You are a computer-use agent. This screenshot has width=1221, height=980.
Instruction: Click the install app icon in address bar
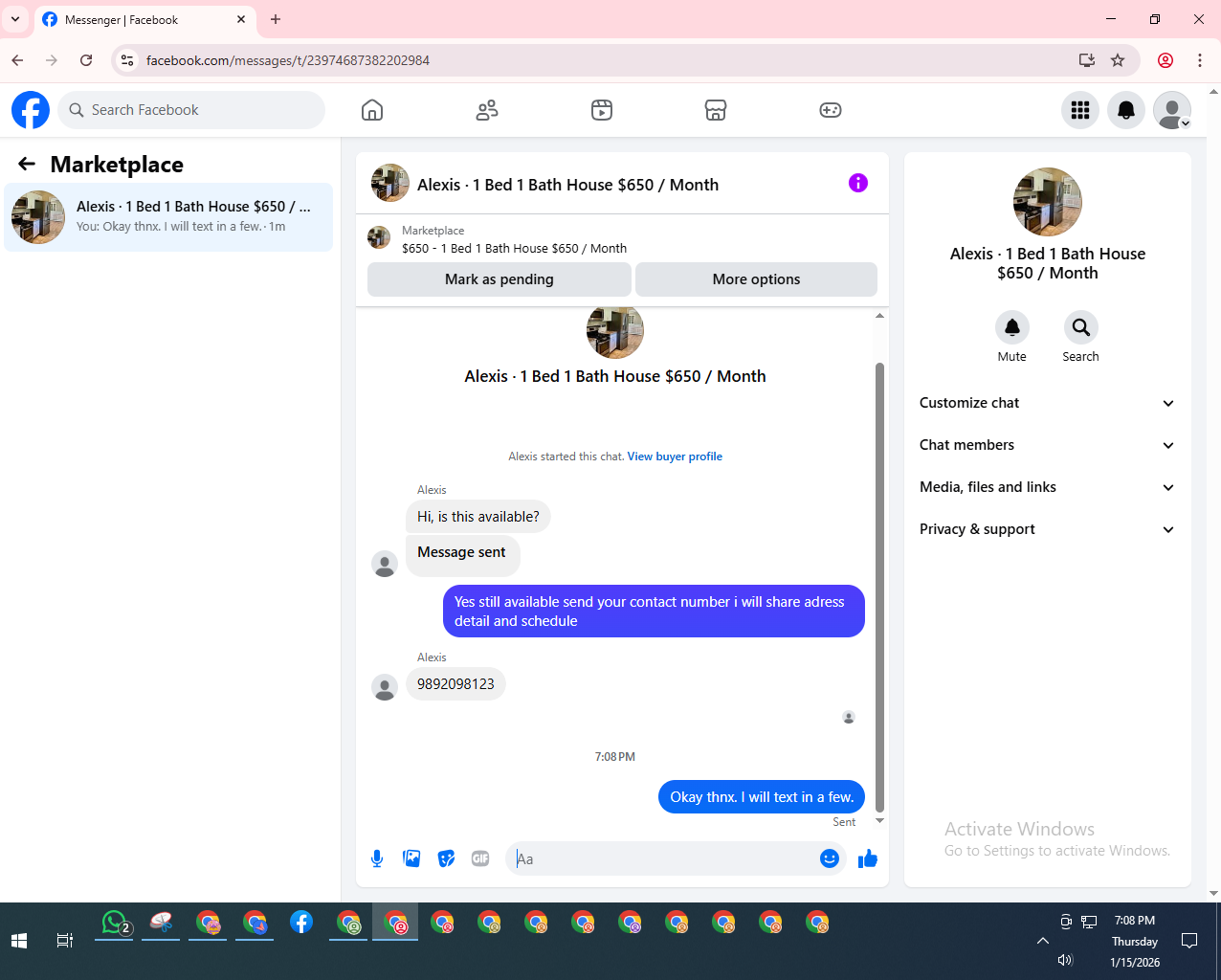tap(1087, 60)
